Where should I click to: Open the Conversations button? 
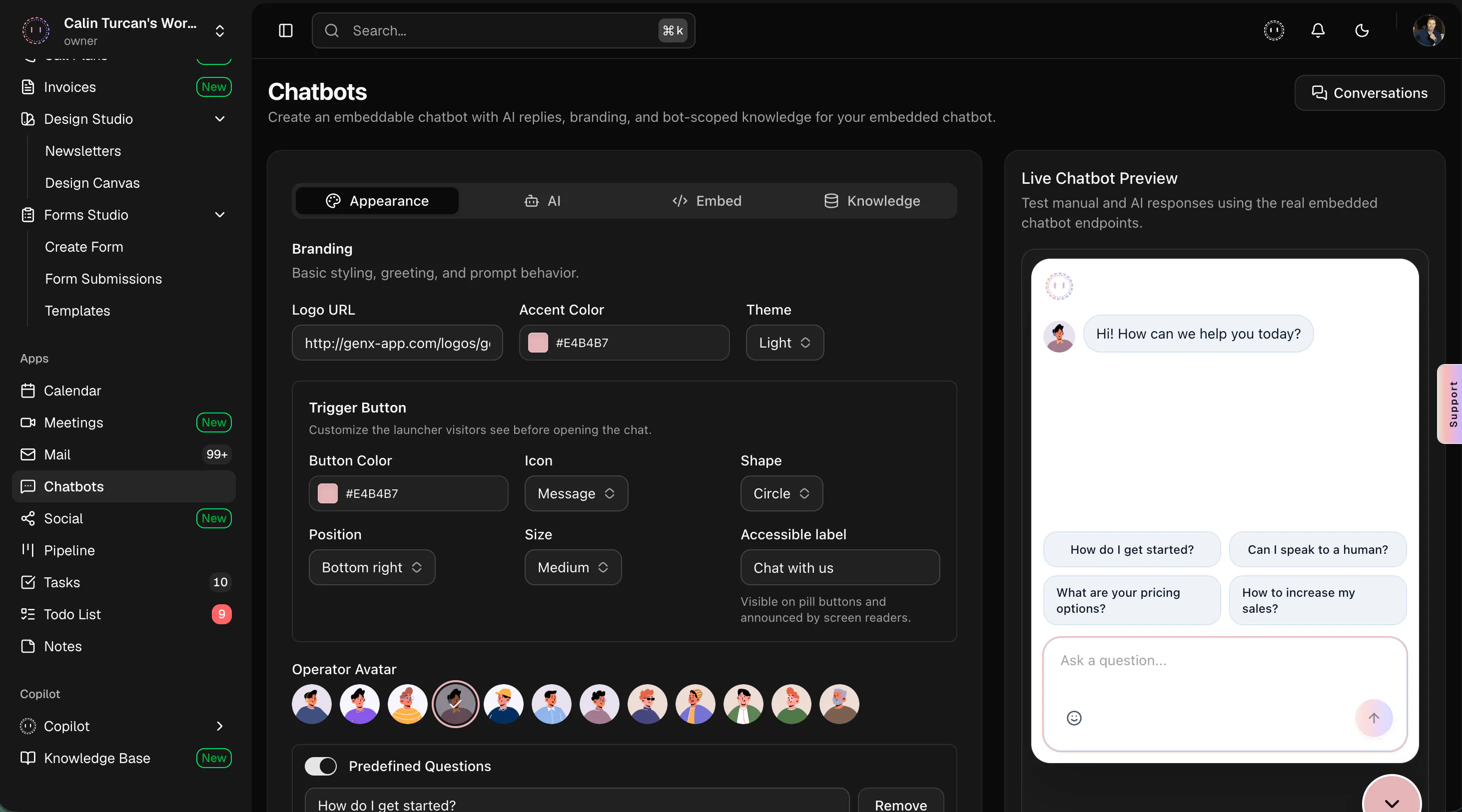(x=1370, y=93)
